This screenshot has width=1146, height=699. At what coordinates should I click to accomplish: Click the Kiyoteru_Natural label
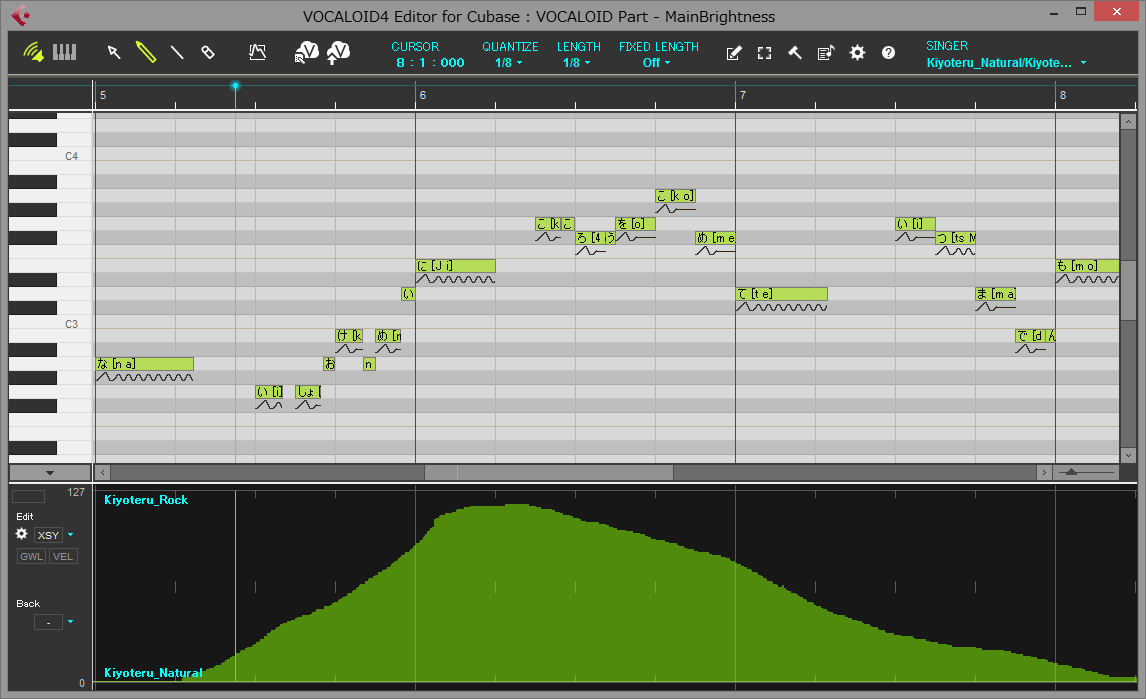(153, 673)
